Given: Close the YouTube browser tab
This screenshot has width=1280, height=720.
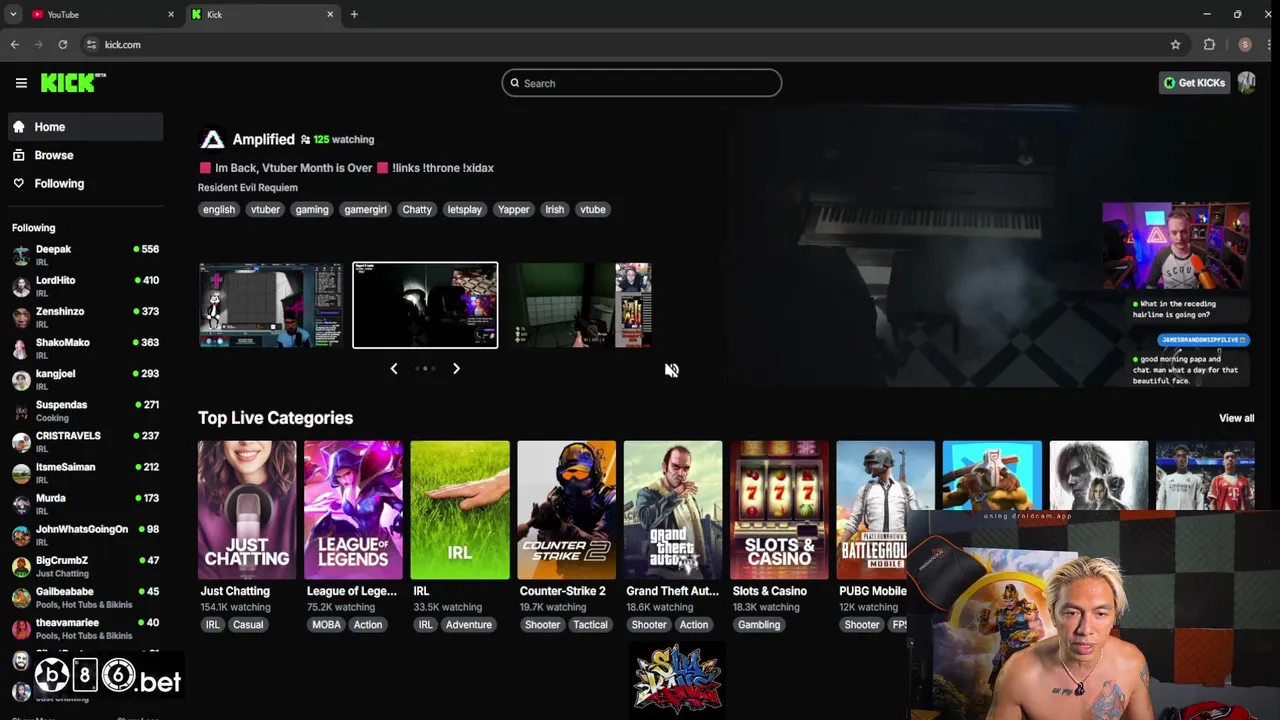Looking at the screenshot, I should [x=171, y=14].
